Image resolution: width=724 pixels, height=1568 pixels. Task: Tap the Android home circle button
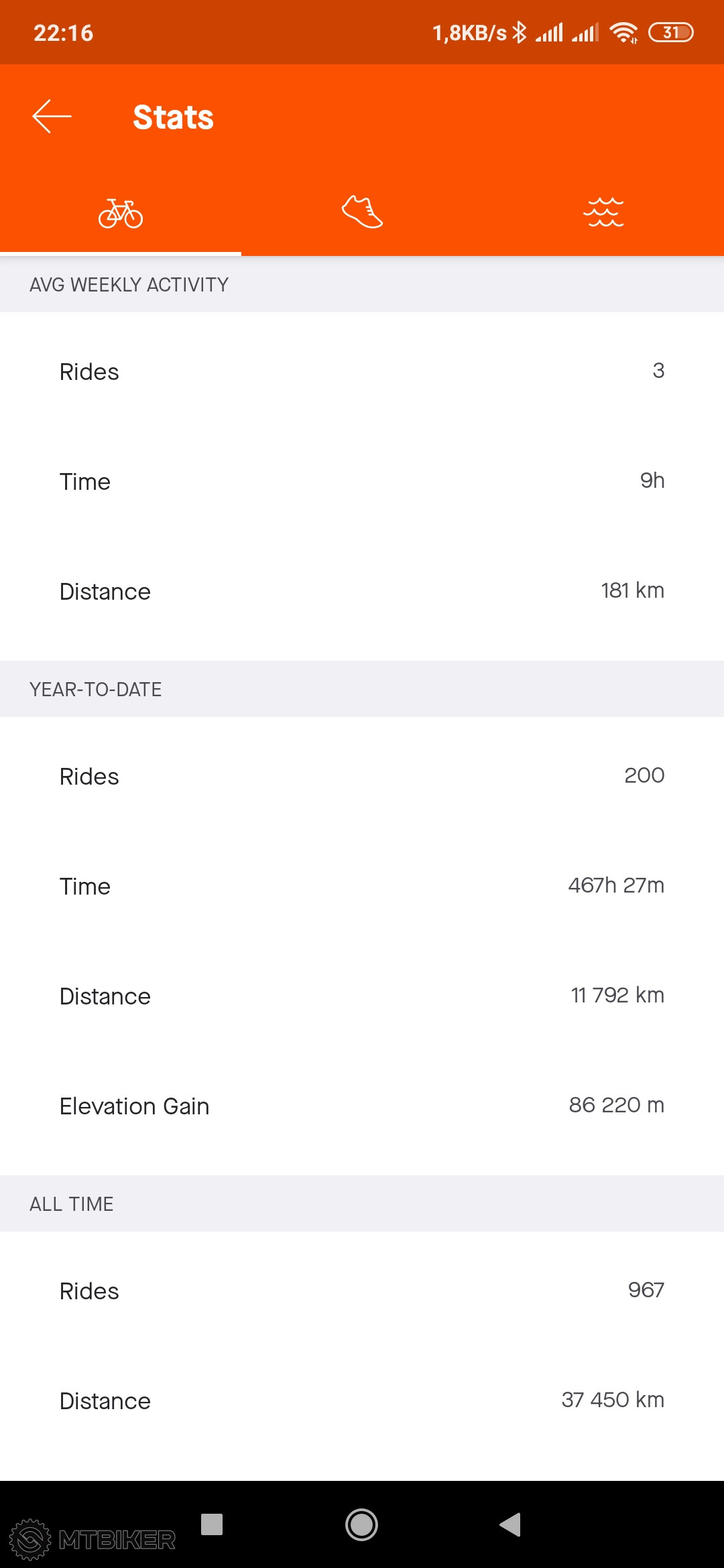tap(361, 1524)
